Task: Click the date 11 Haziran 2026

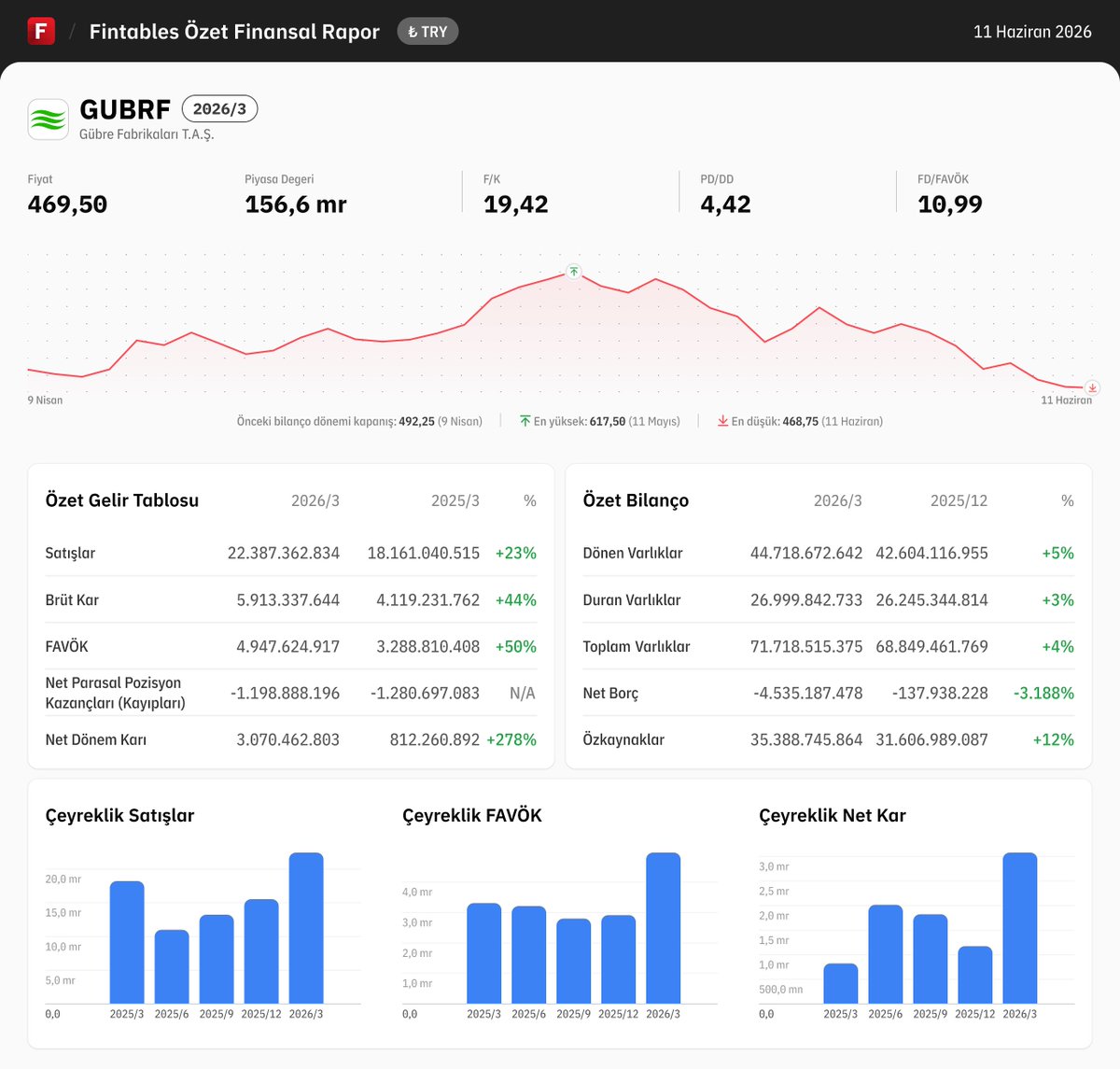Action: pyautogui.click(x=1032, y=32)
